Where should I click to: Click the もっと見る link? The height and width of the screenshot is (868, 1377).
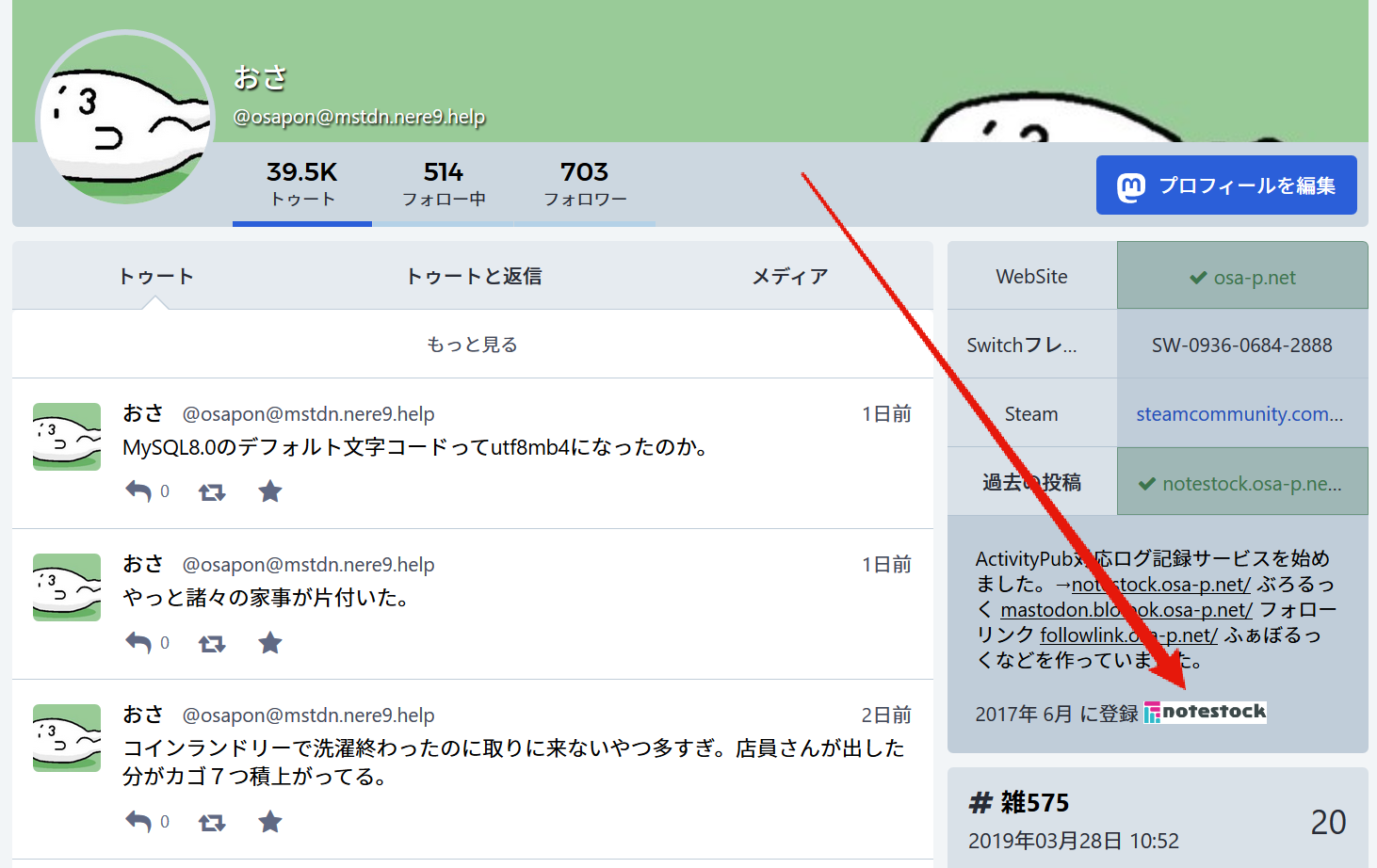pos(471,344)
